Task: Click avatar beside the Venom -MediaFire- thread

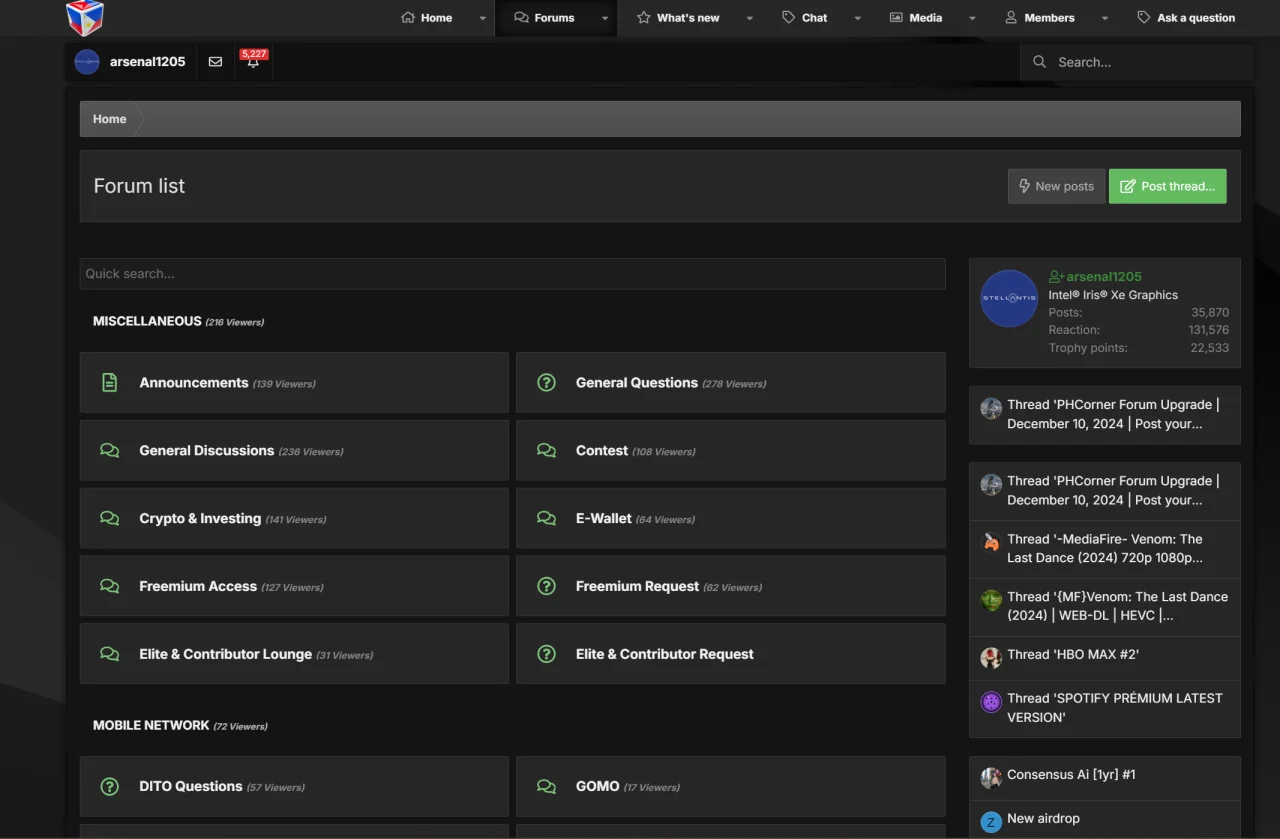Action: pyautogui.click(x=991, y=543)
